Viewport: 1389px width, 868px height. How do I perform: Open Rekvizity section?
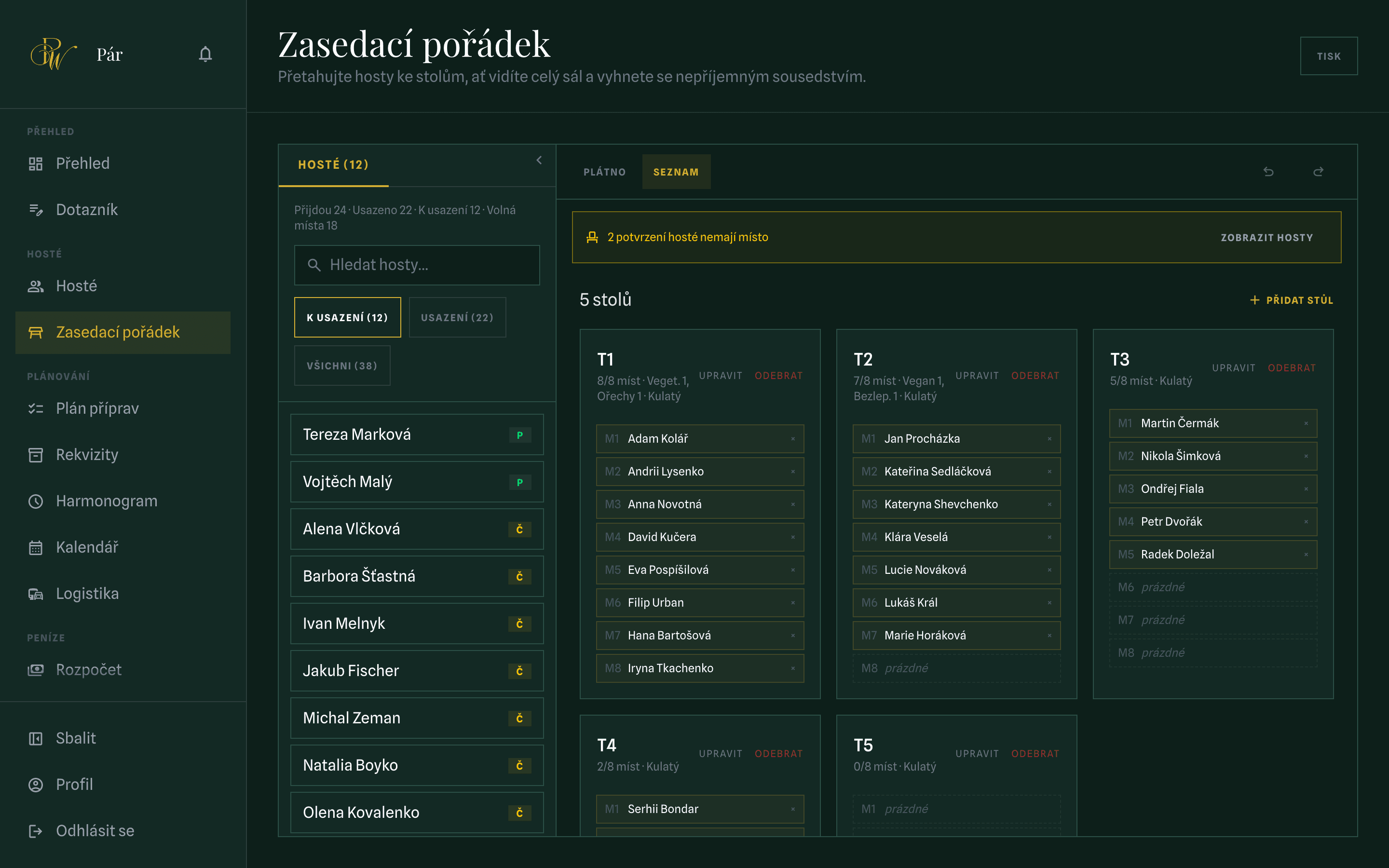123,455
